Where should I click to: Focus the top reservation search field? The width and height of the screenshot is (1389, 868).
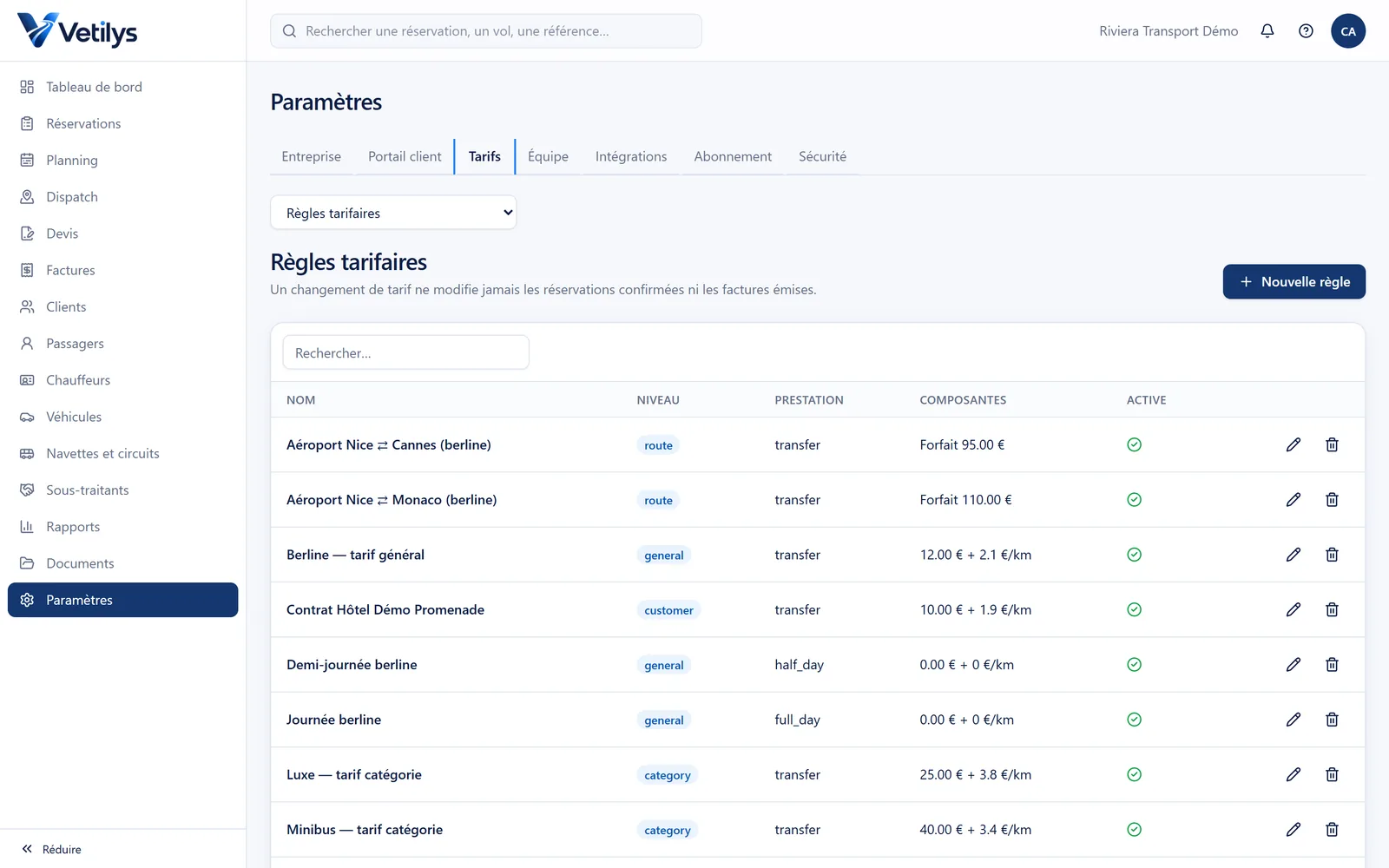coord(486,31)
